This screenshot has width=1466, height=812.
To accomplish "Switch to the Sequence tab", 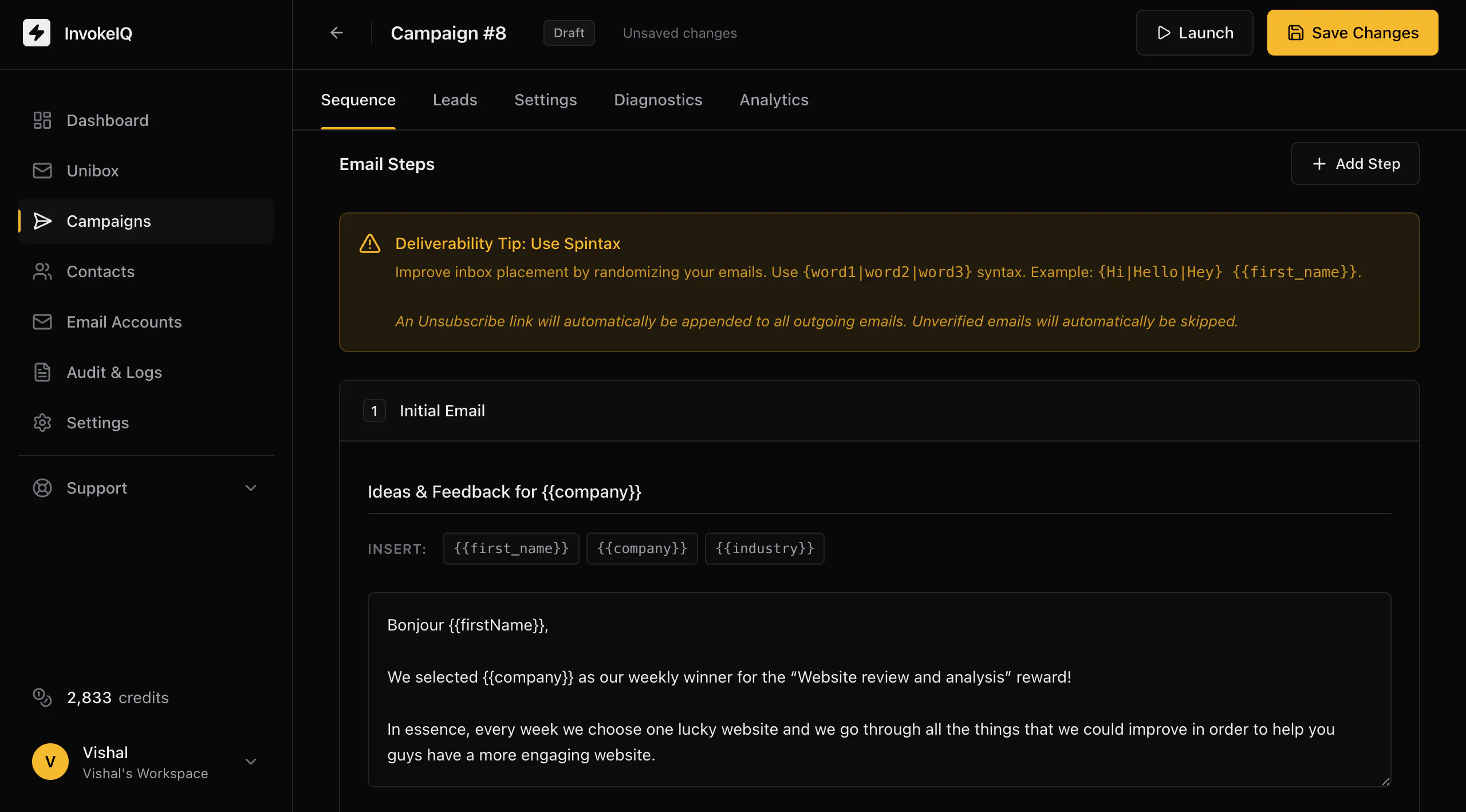I will (358, 100).
